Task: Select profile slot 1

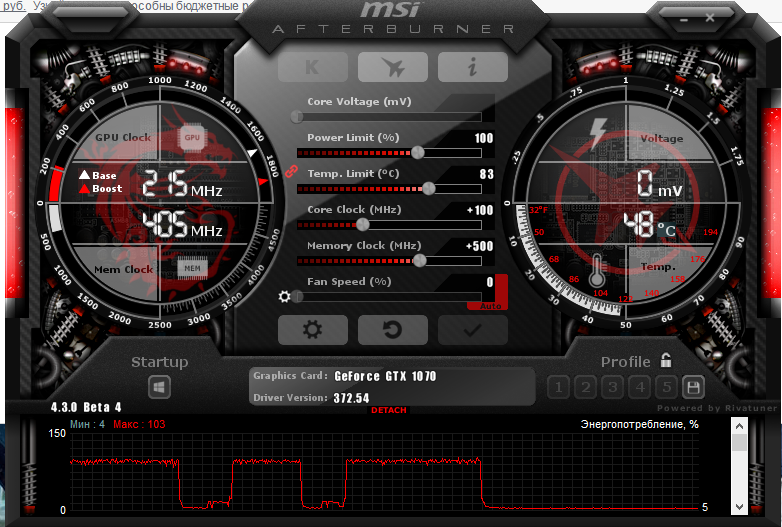Action: 559,387
